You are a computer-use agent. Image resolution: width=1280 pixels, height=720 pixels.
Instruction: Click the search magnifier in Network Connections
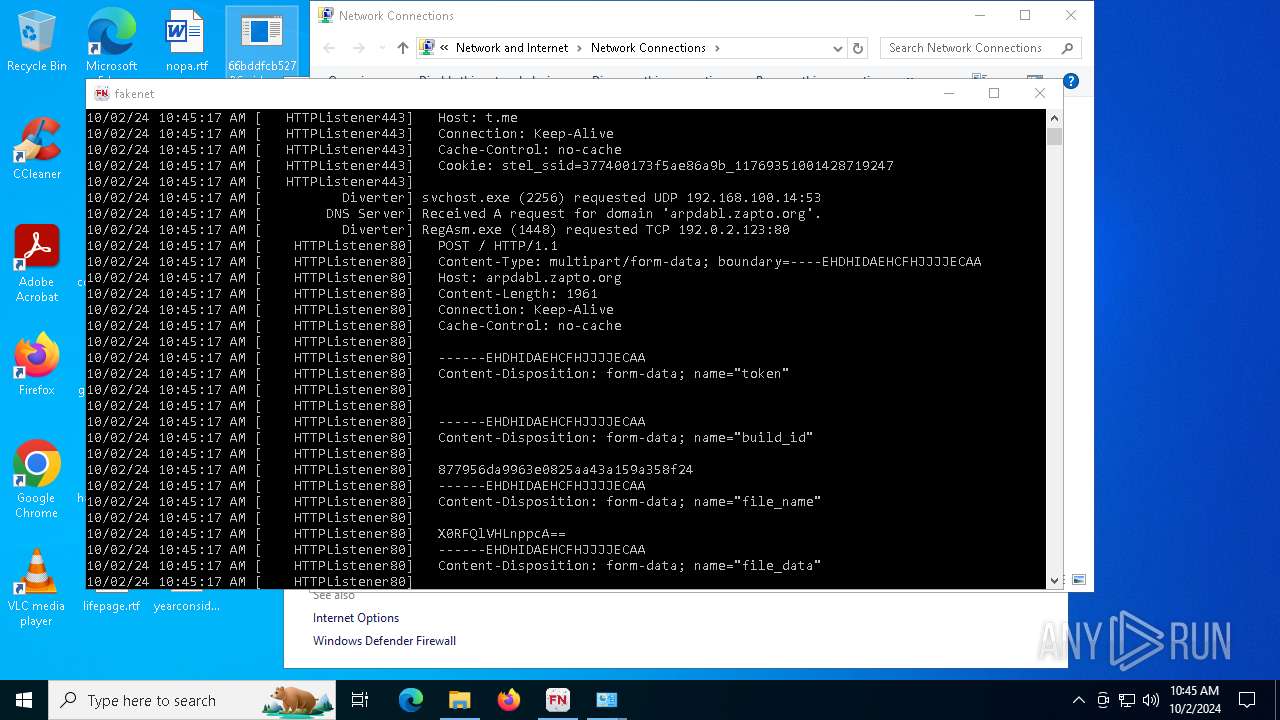point(1067,48)
